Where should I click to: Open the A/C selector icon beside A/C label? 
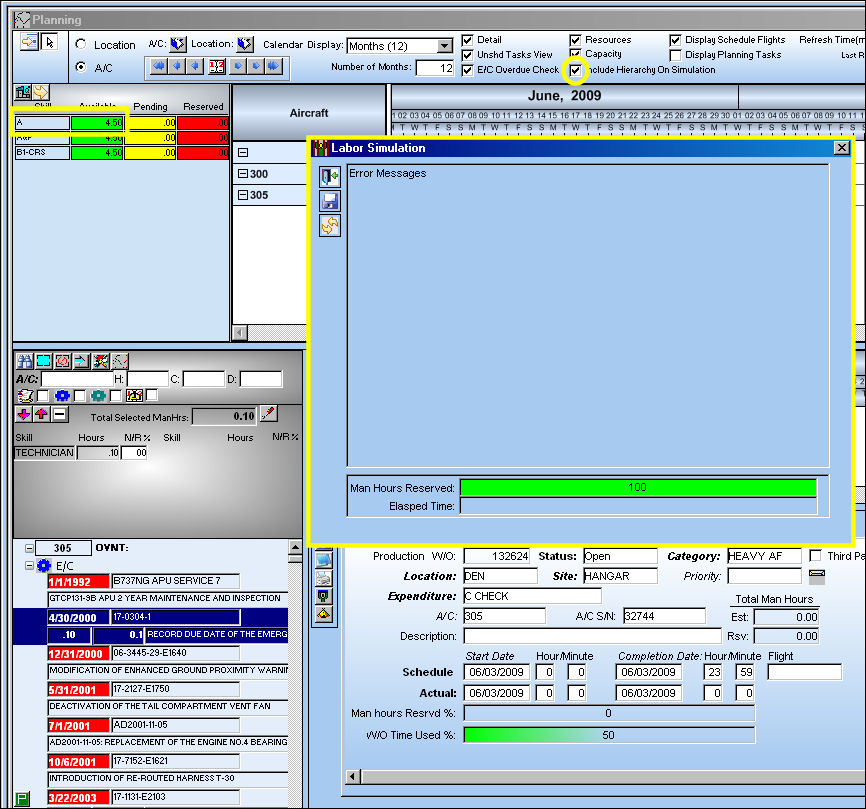pos(178,44)
